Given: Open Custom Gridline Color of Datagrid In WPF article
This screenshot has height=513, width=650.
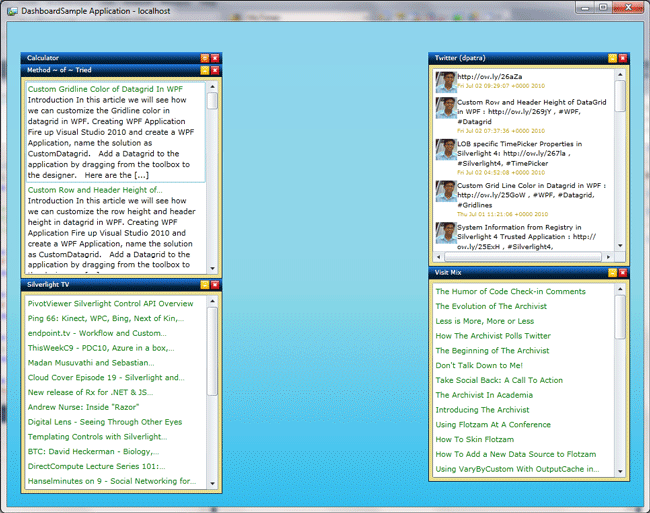Looking at the screenshot, I should [x=105, y=89].
